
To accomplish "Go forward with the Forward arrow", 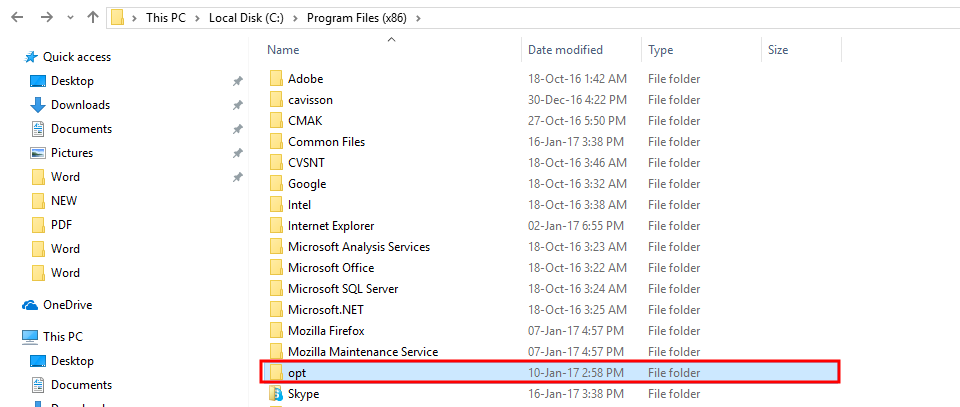I will (x=47, y=18).
